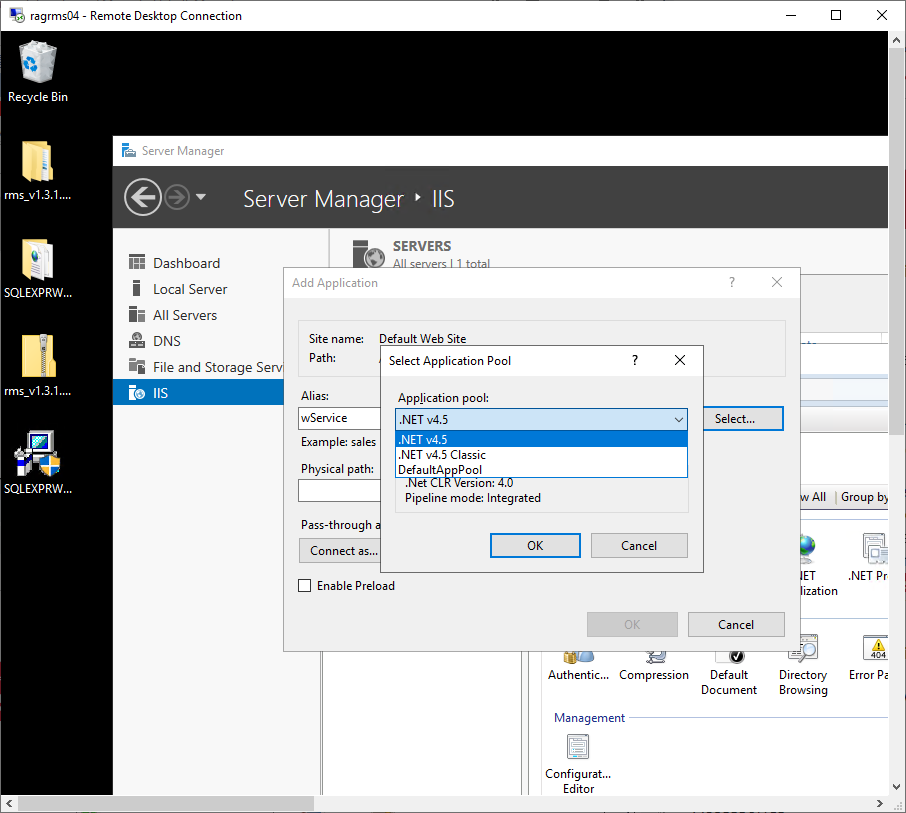Image resolution: width=906 pixels, height=813 pixels.
Task: Open the SQLEXPRW folder icon with globe
Action: tap(38, 268)
